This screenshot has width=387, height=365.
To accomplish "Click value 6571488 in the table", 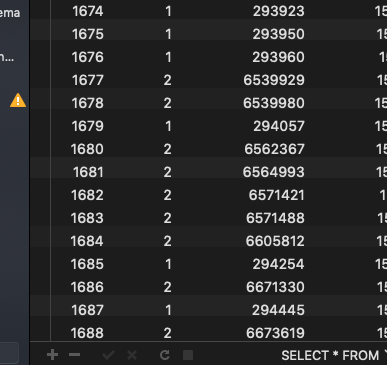I will click(x=275, y=218).
